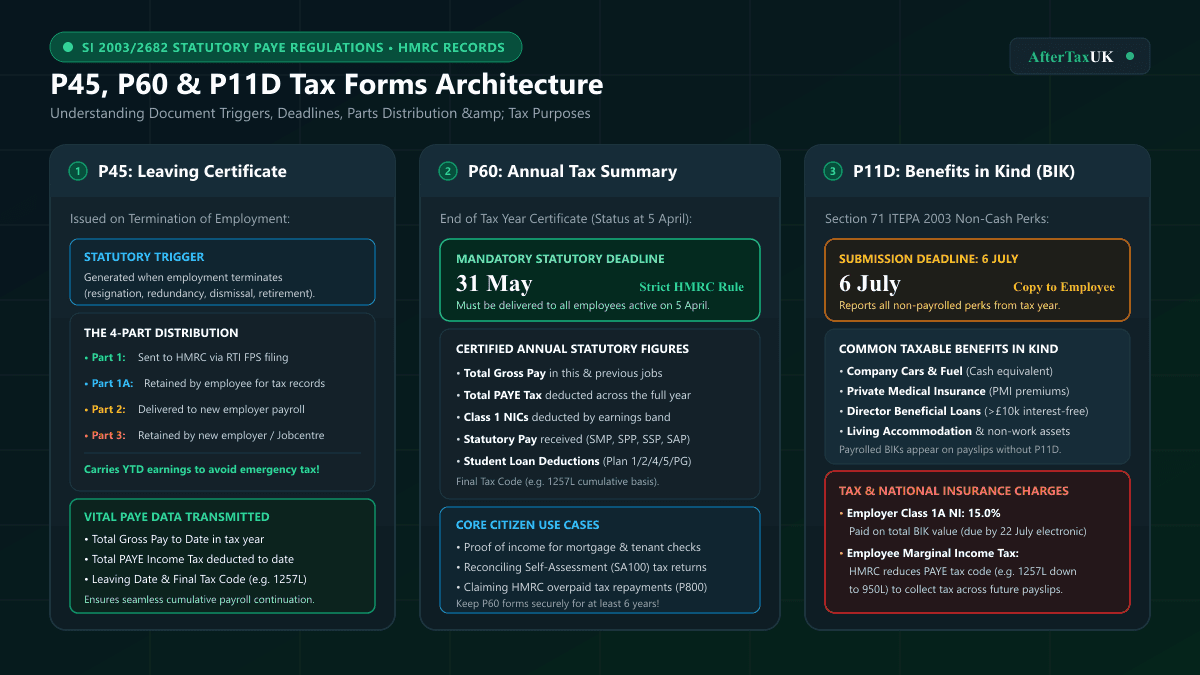
Task: Open the AfterTaxUK brand badge
Action: click(x=1080, y=56)
